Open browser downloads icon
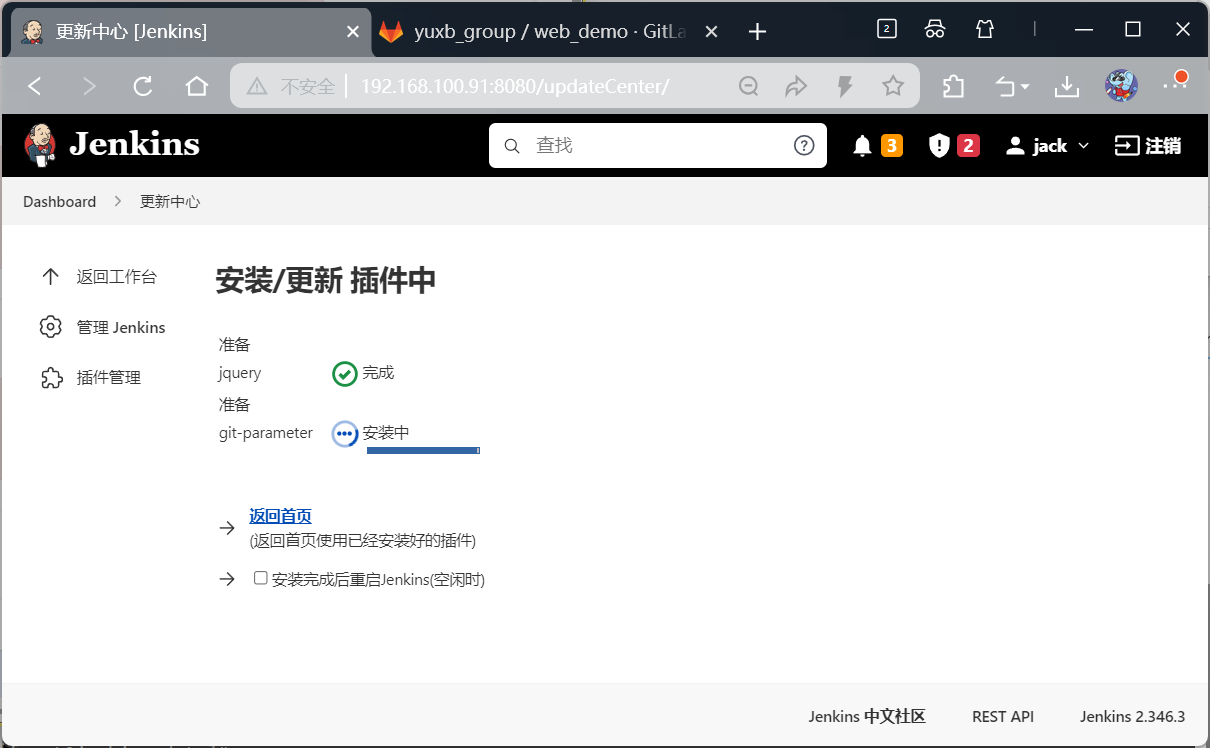This screenshot has width=1210, height=748. [1067, 87]
